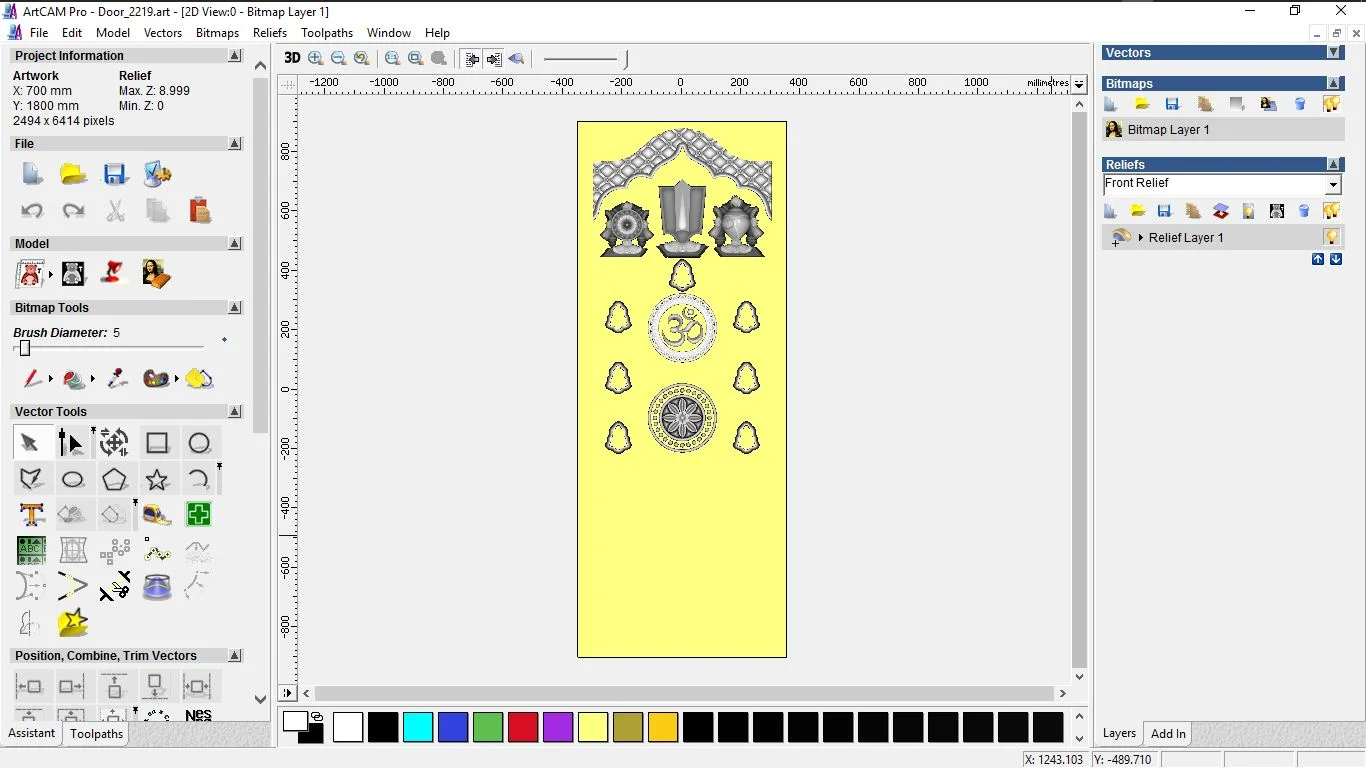Choose the Create Polygon vector tool
This screenshot has height=768, width=1366.
point(115,480)
